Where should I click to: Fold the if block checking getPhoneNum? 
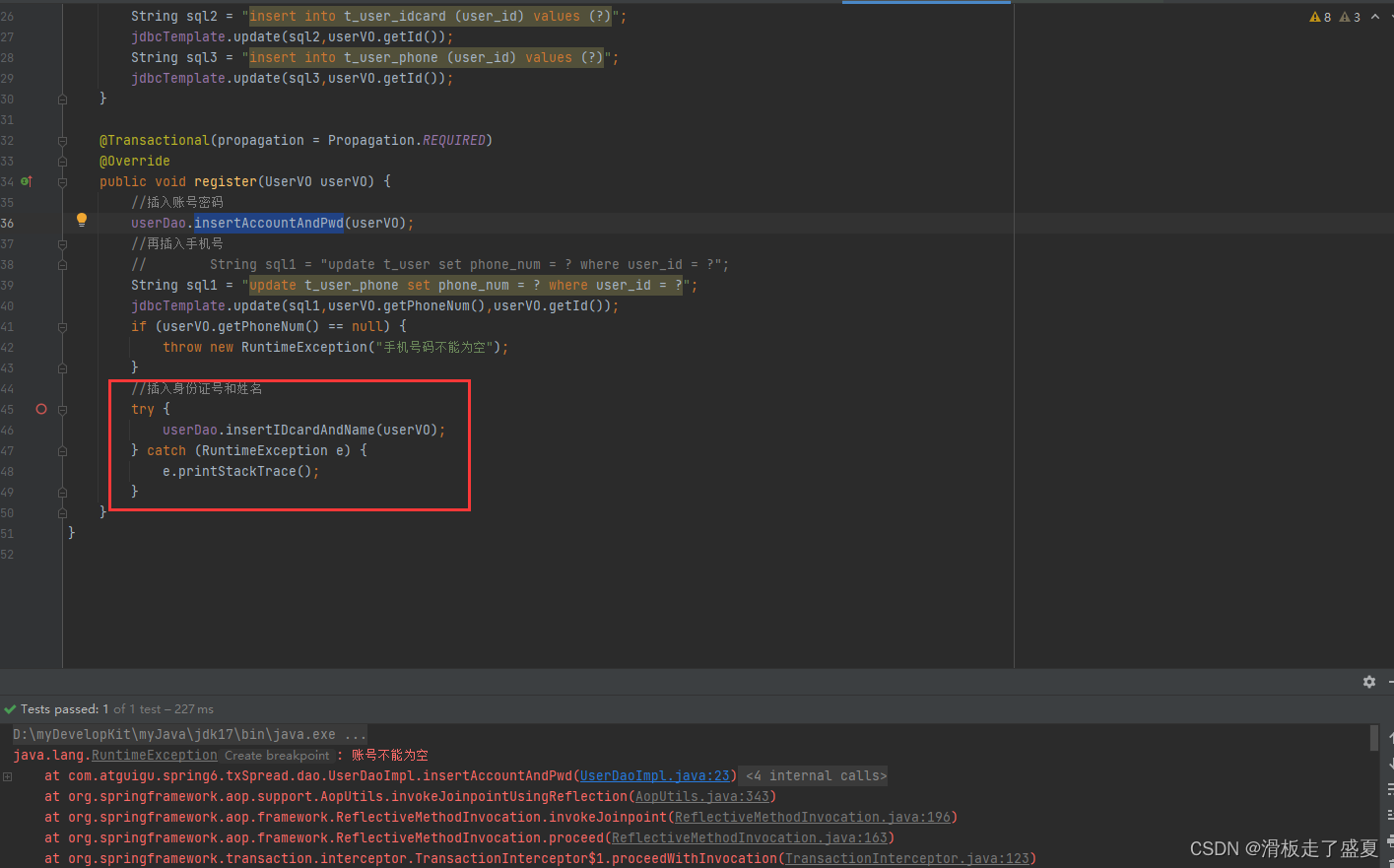coord(62,327)
